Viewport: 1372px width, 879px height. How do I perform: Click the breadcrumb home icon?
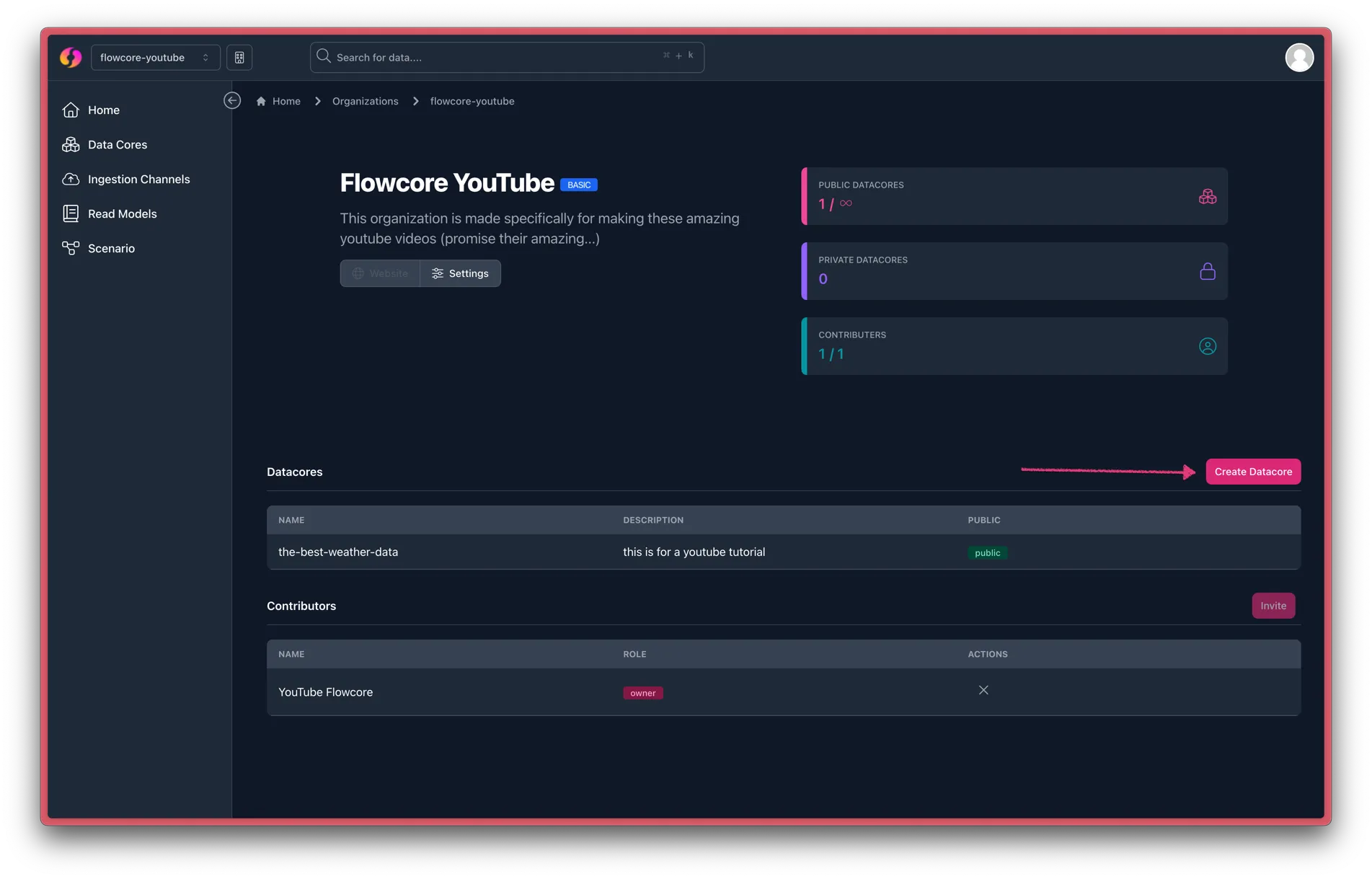261,102
